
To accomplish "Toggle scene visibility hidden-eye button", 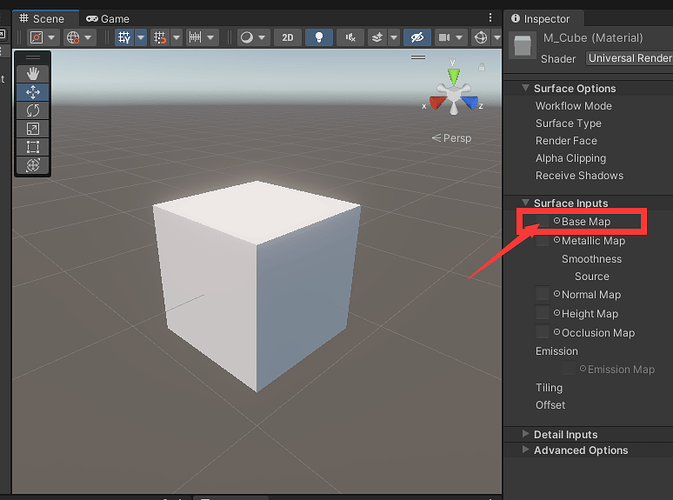I will 417,38.
